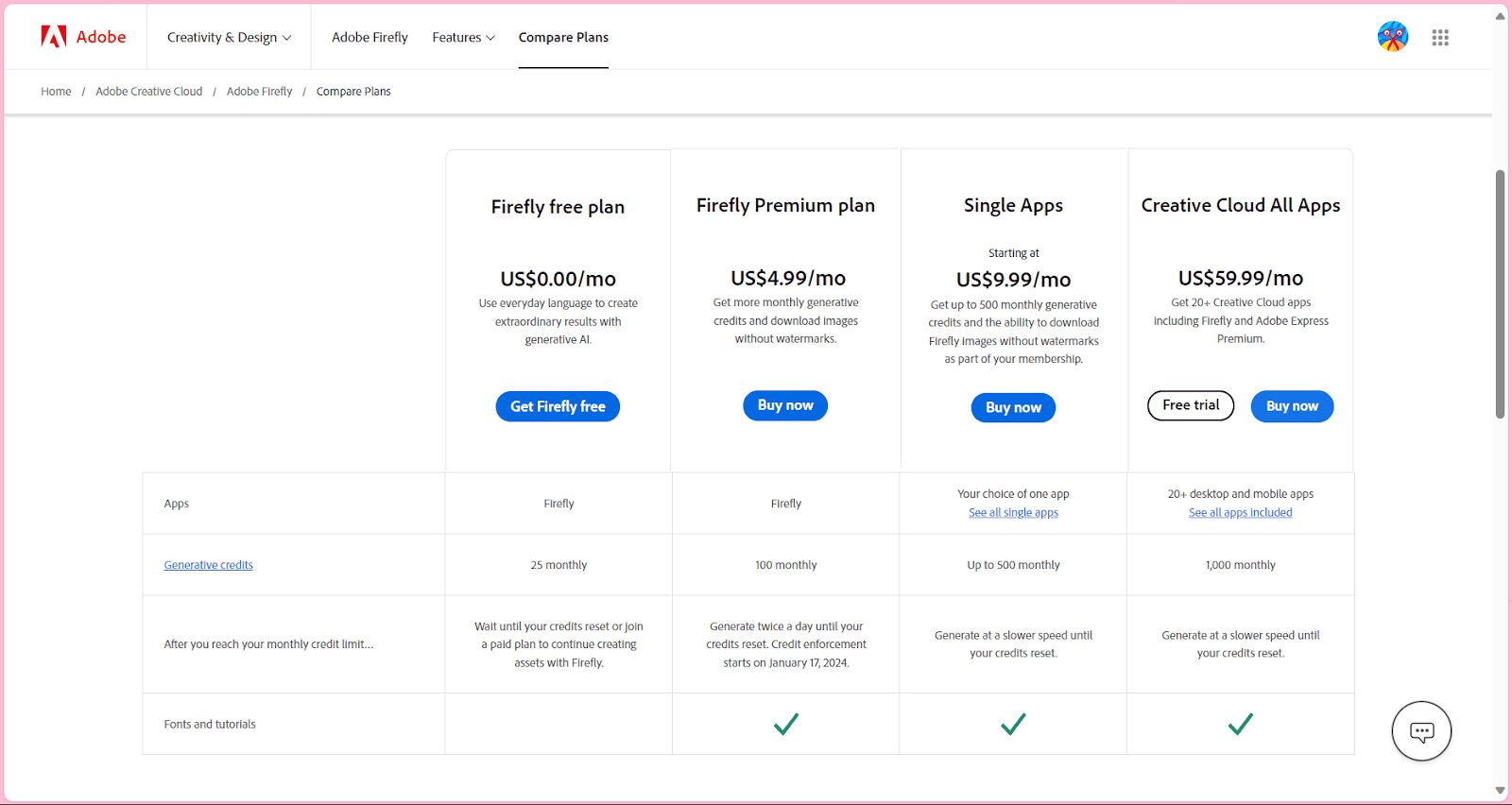Expand Creativity & Design dropdown

pyautogui.click(x=229, y=38)
